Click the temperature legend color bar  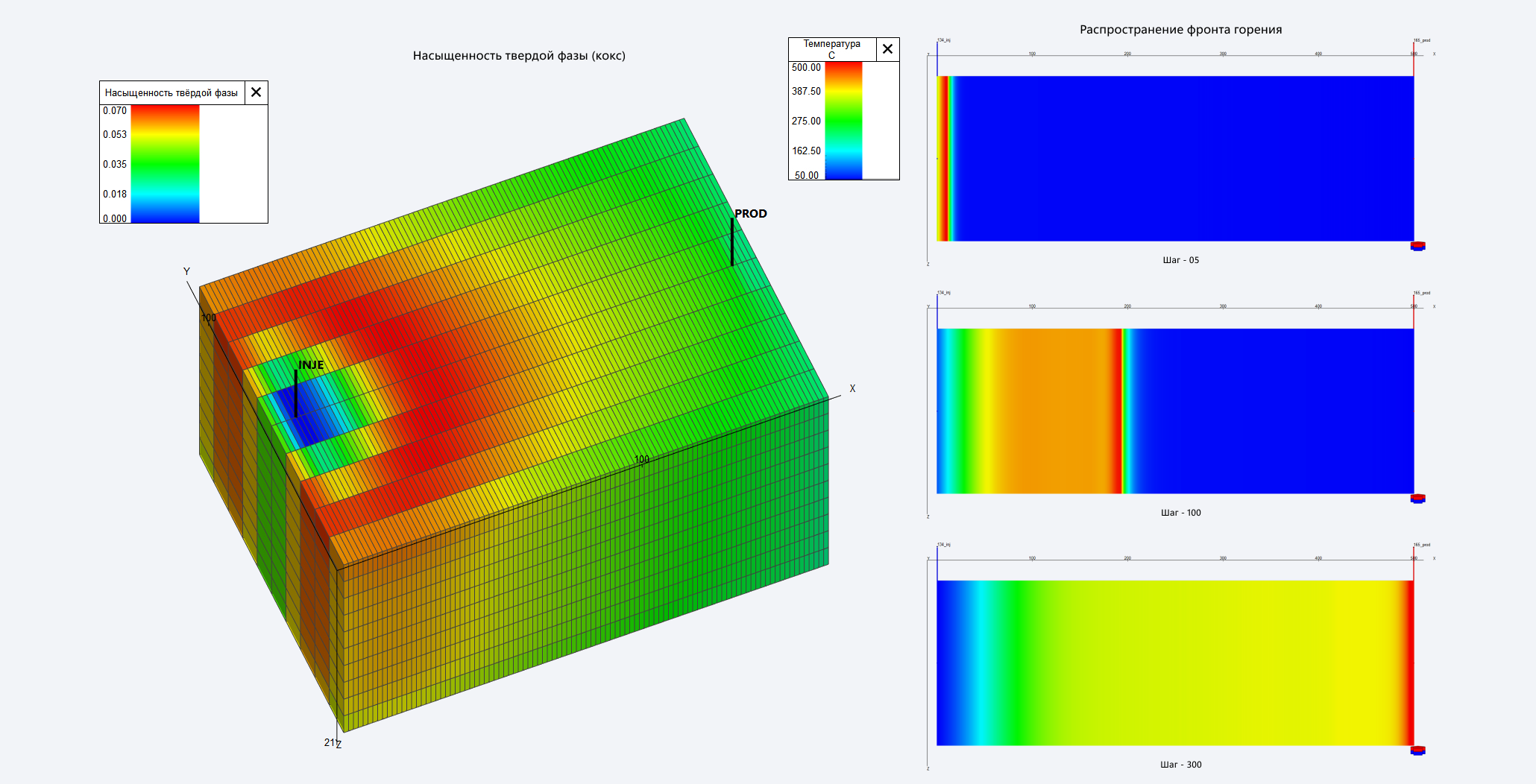pos(843,121)
